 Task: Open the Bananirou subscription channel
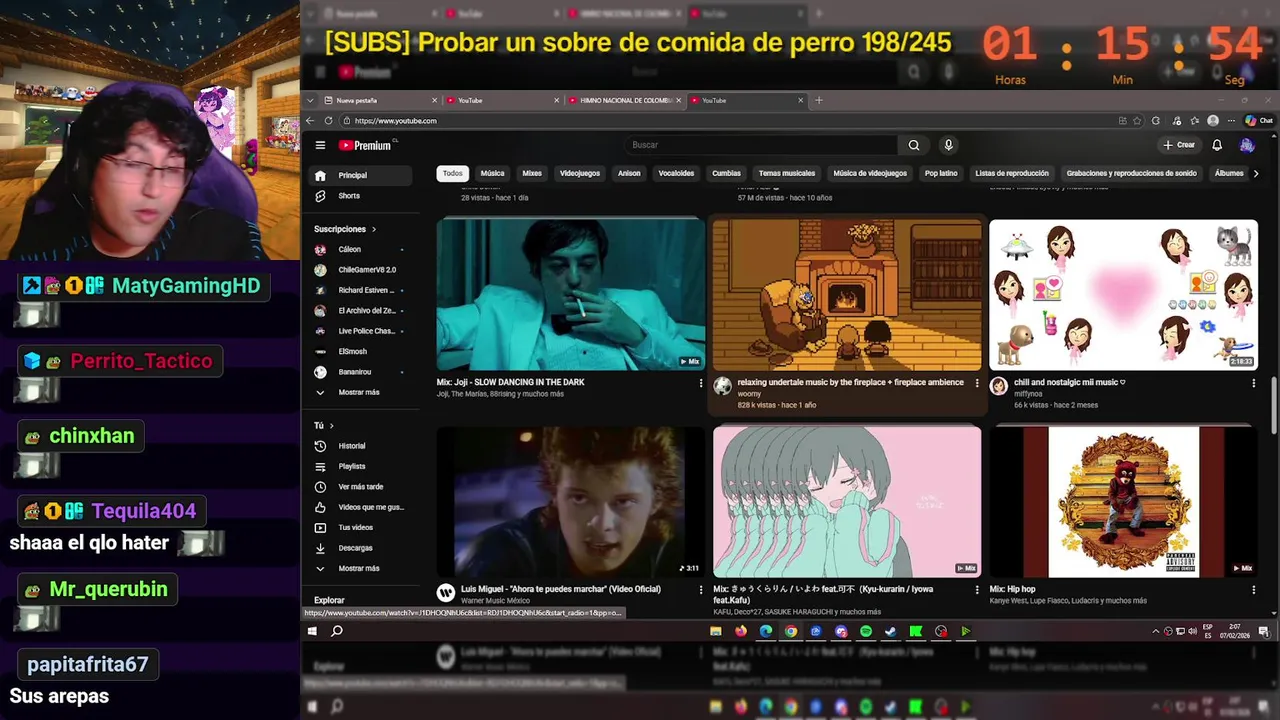point(362,372)
